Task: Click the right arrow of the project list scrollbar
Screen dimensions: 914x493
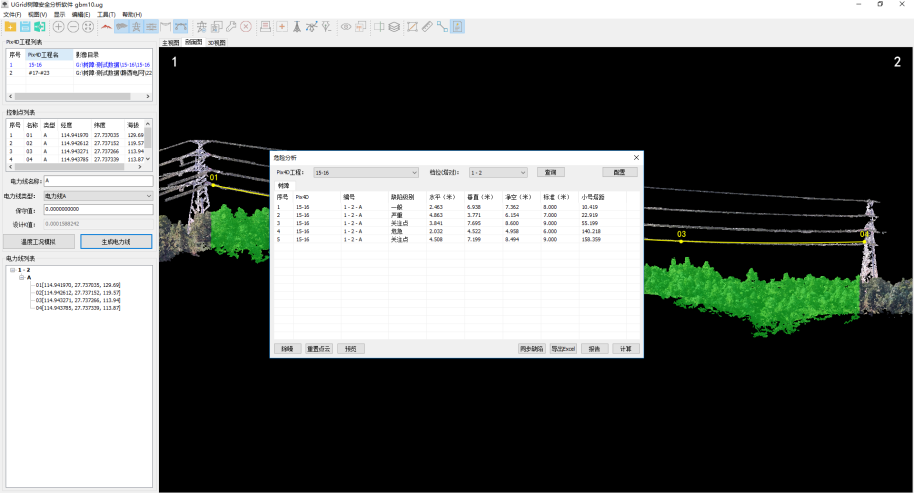Action: coord(148,96)
